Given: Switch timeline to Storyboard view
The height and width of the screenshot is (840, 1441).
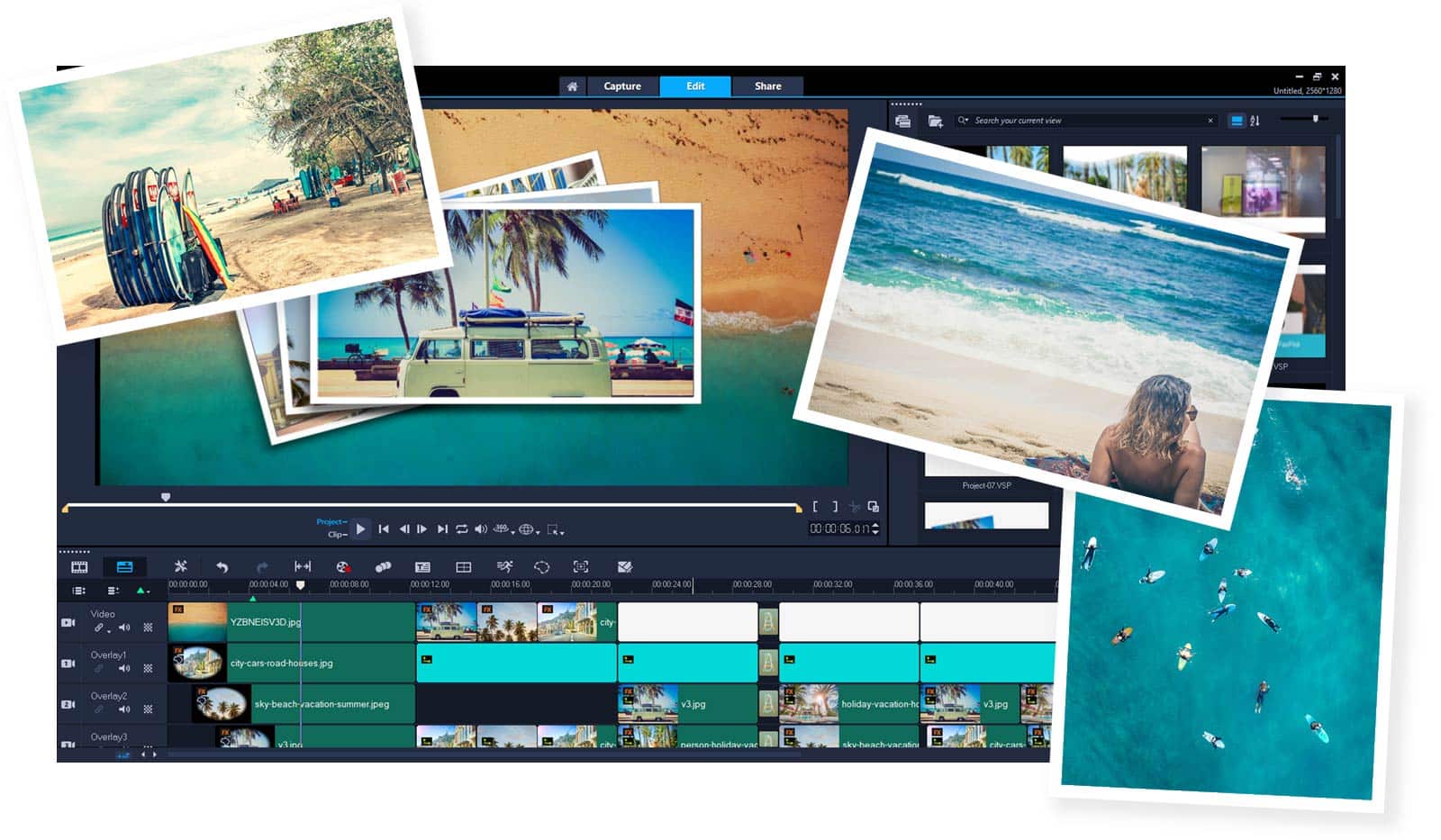Looking at the screenshot, I should point(78,566).
